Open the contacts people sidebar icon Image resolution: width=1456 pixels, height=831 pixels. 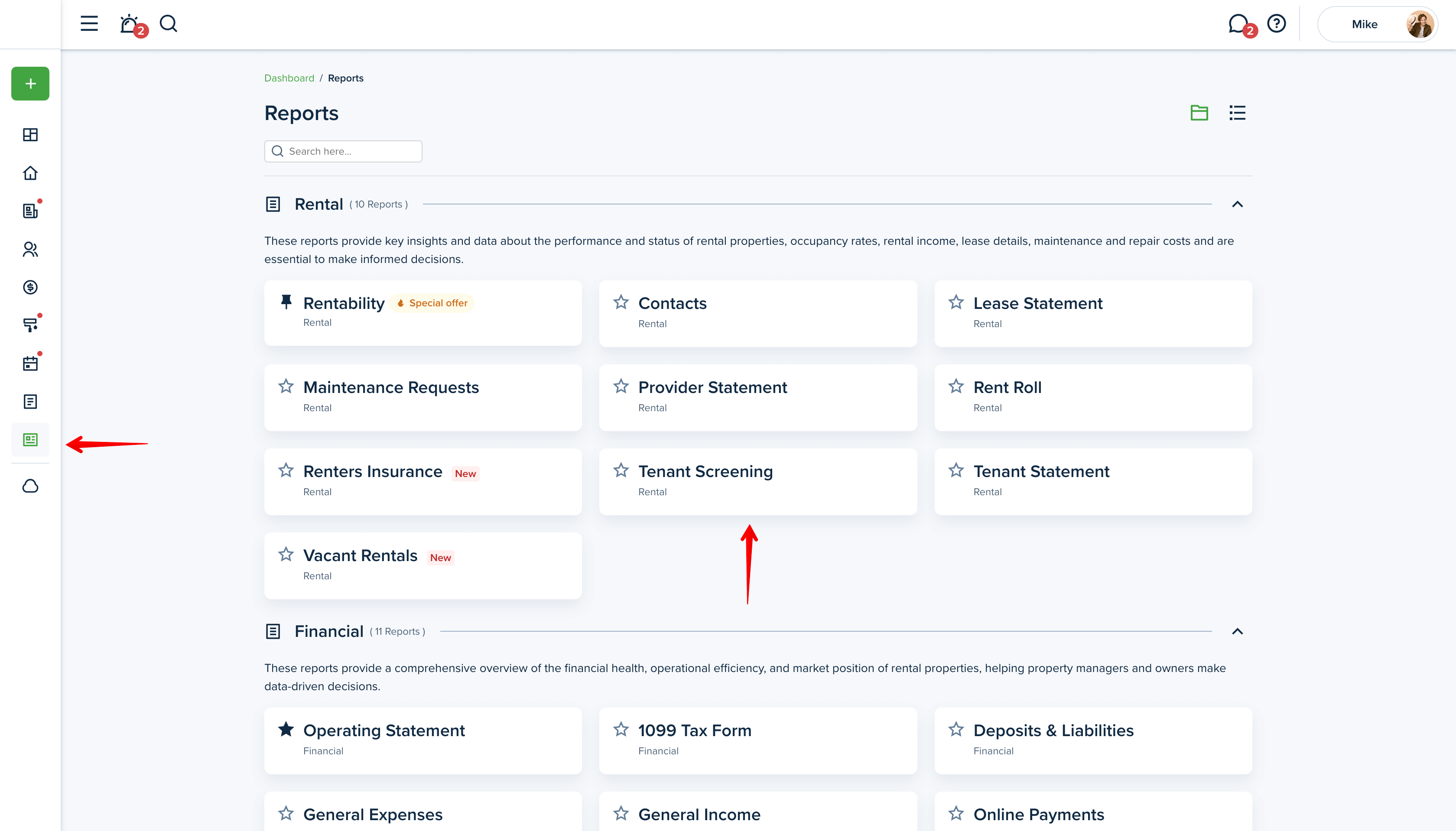(x=30, y=249)
